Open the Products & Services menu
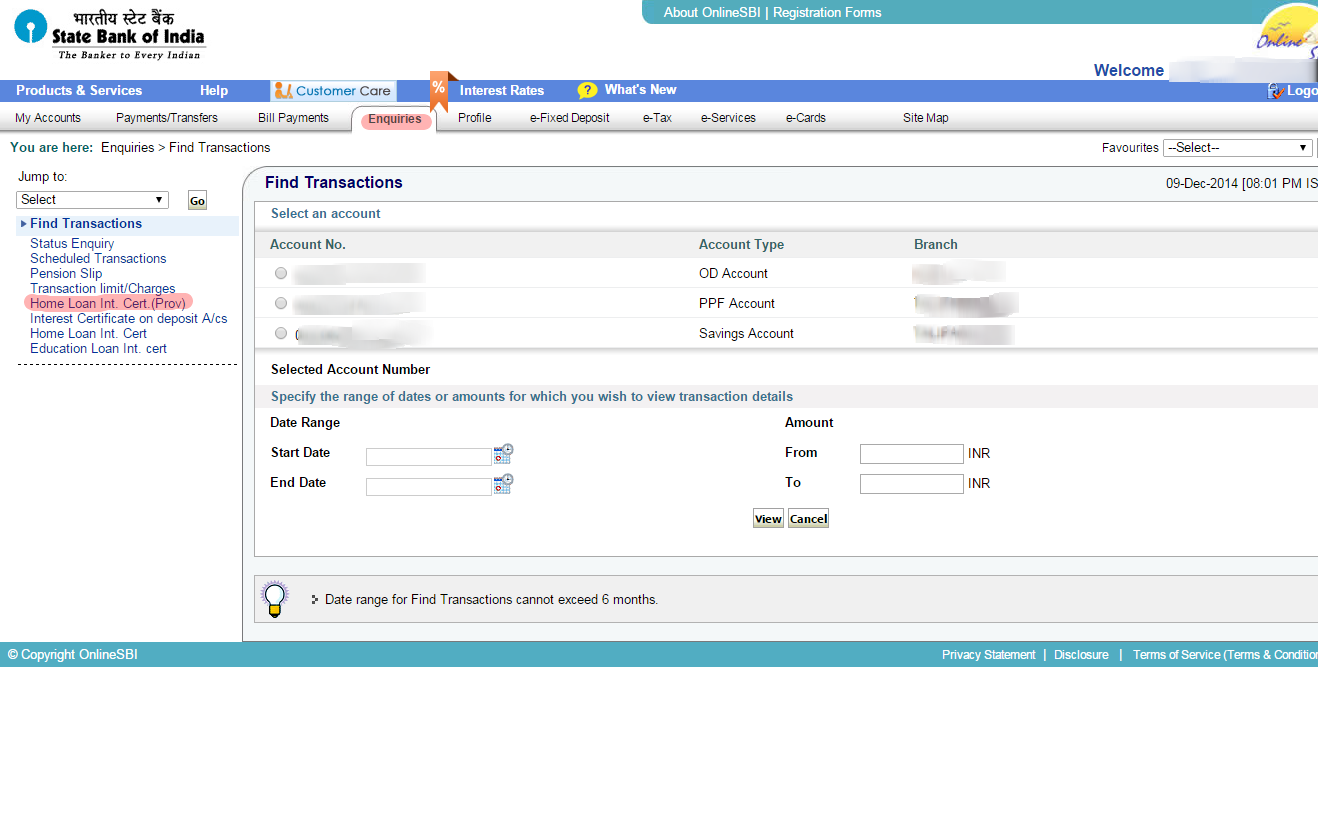 [79, 90]
